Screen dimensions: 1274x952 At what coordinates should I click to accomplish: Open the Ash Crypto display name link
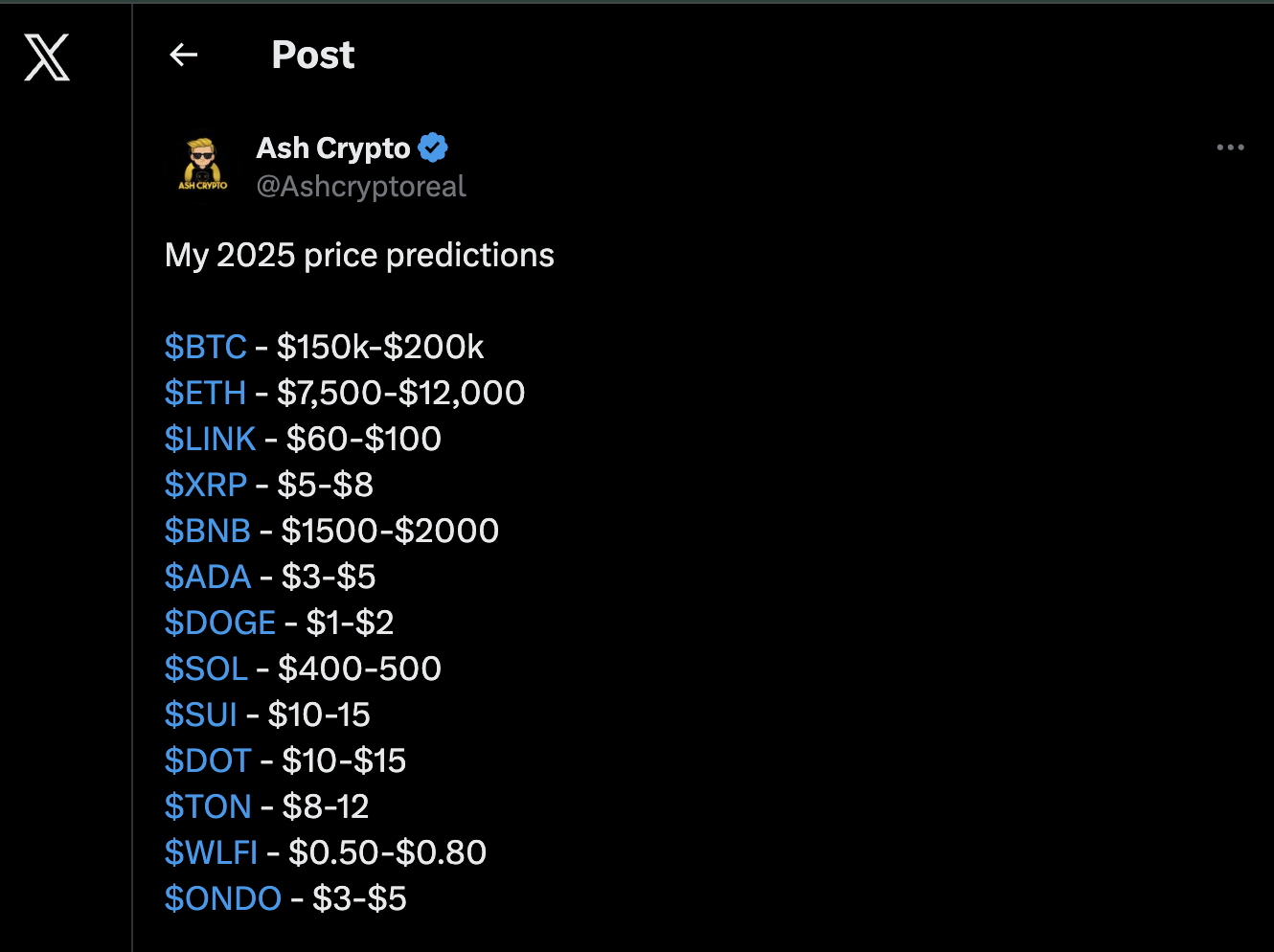333,148
